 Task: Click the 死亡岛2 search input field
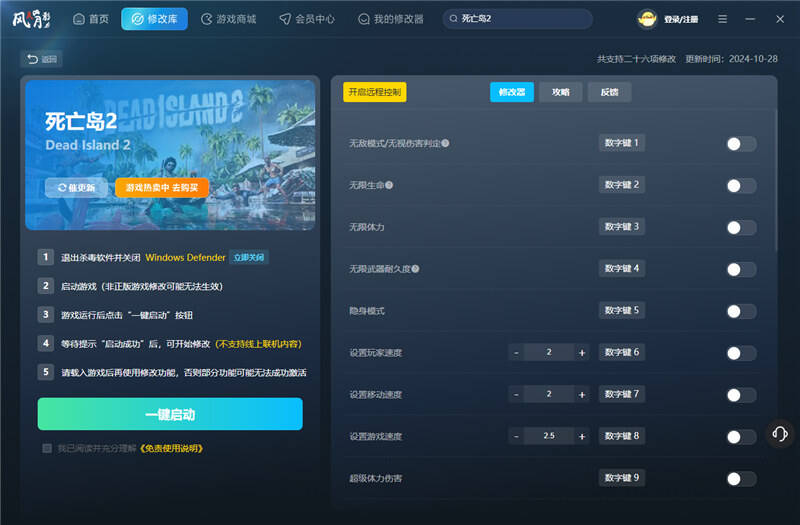pyautogui.click(x=520, y=19)
